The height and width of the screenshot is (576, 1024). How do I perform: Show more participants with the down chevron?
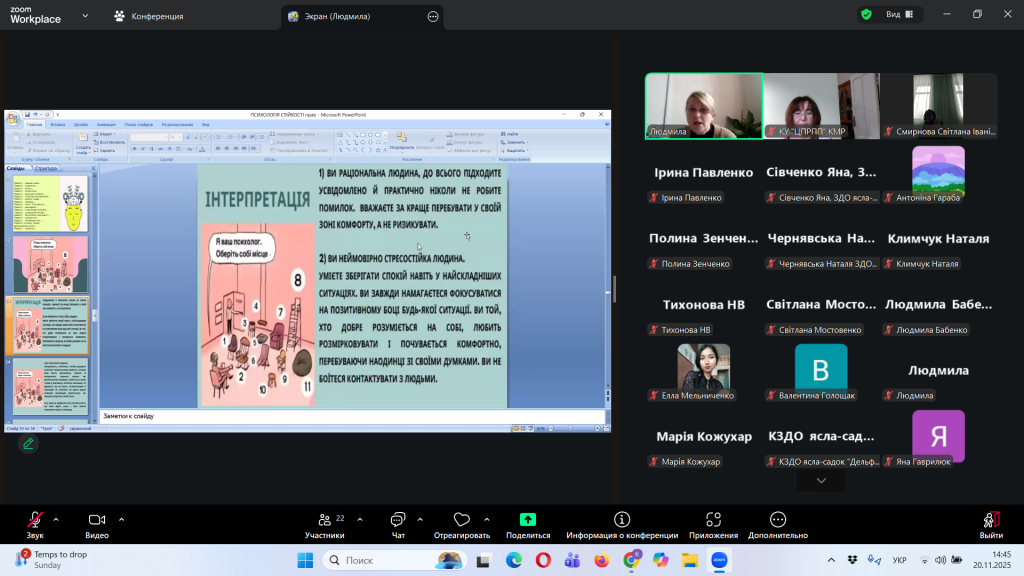click(821, 481)
